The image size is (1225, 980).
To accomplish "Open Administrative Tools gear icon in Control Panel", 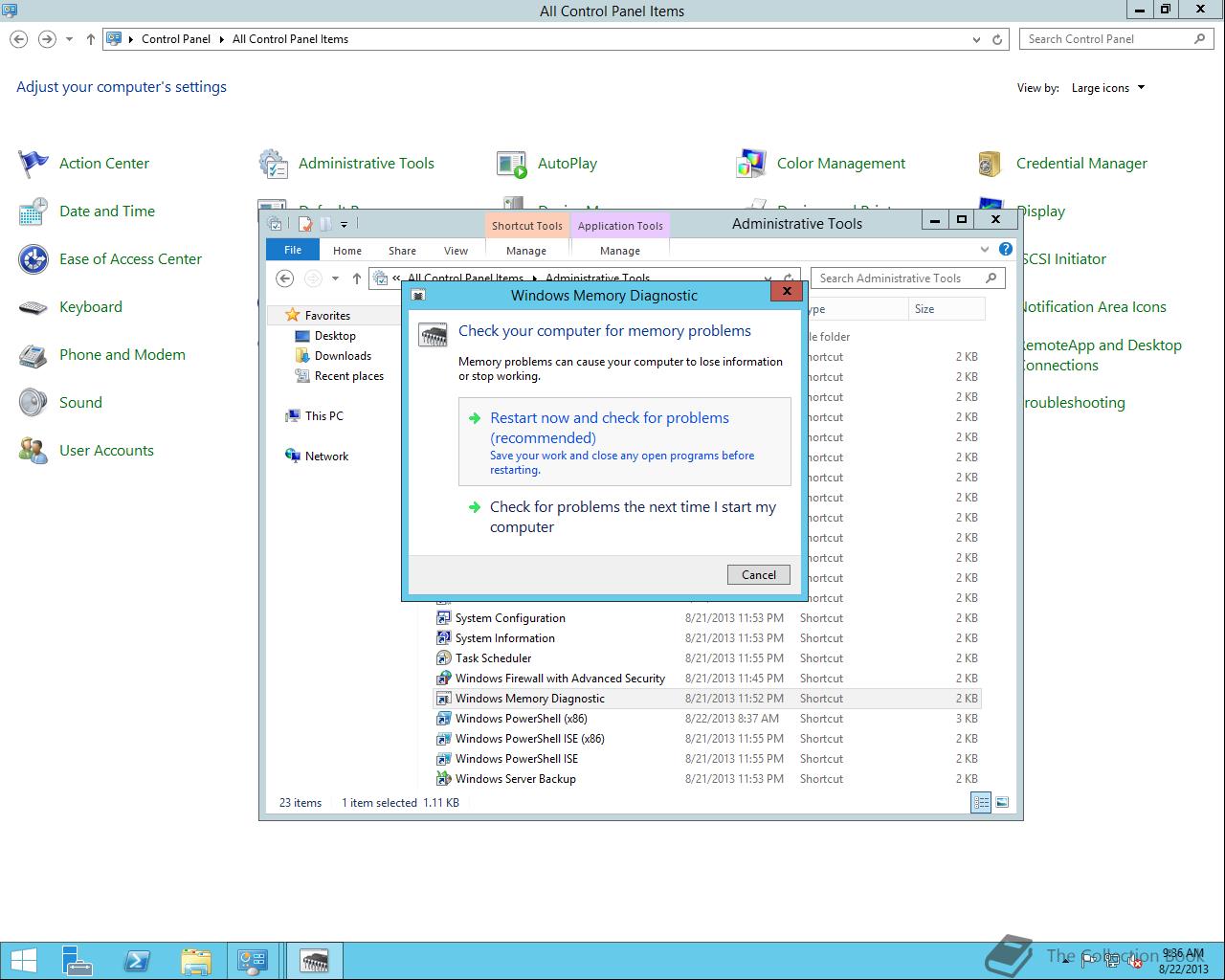I will (273, 164).
